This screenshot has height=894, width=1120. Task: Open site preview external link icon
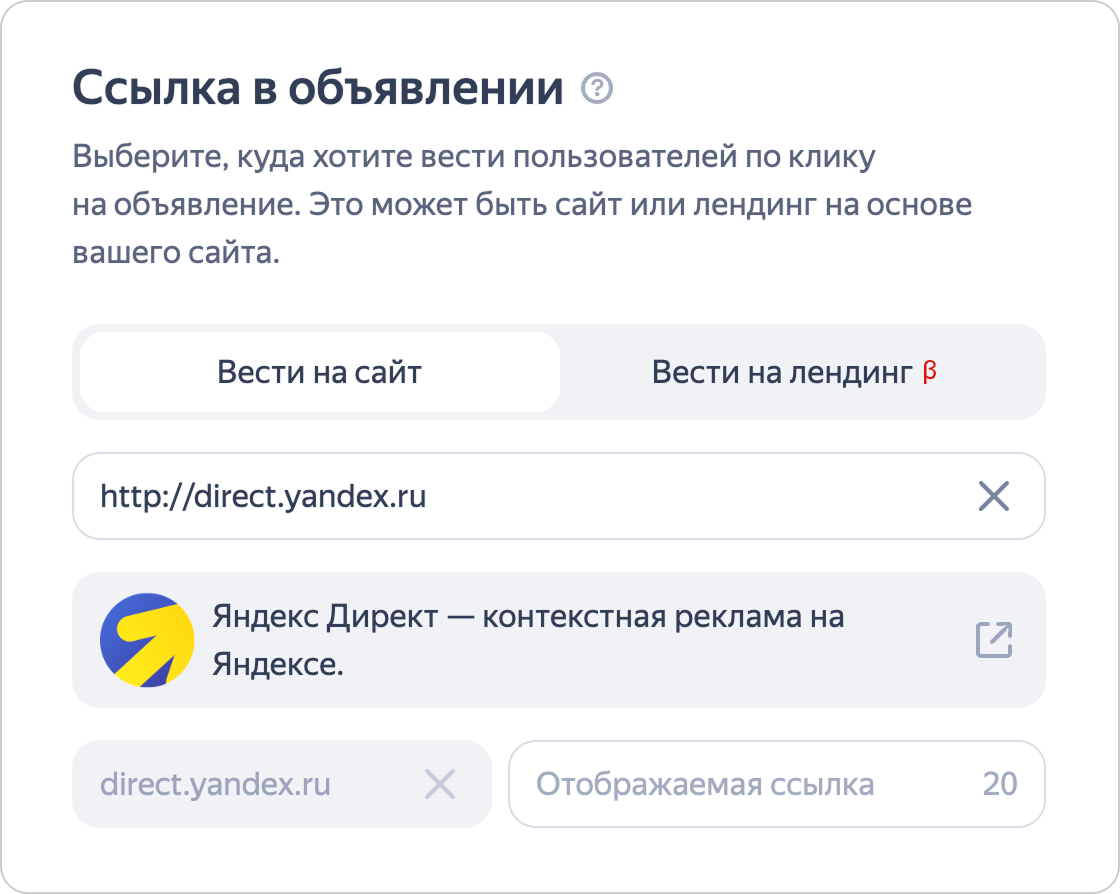994,640
